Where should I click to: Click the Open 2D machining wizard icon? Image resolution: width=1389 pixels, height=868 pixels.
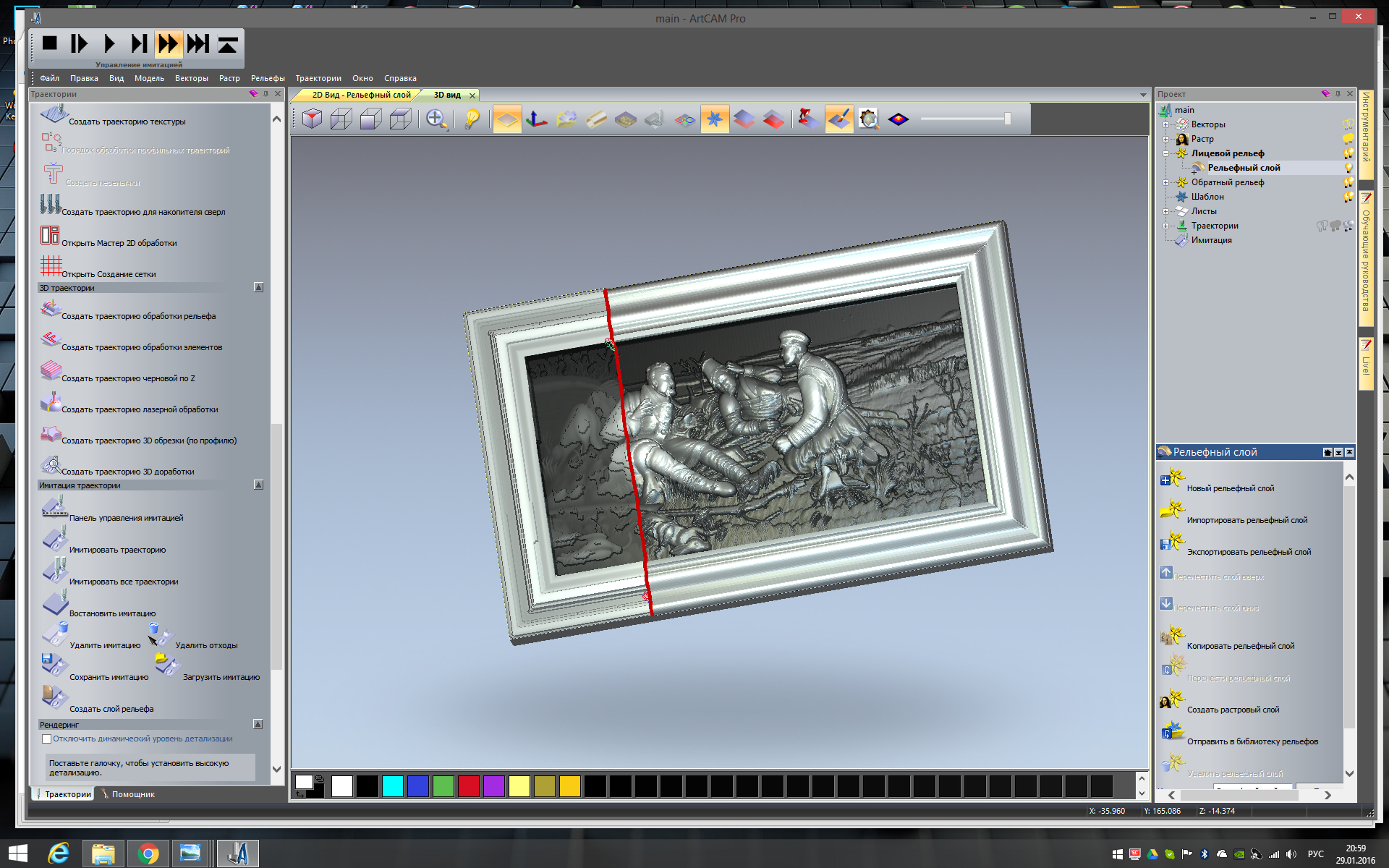pyautogui.click(x=50, y=235)
